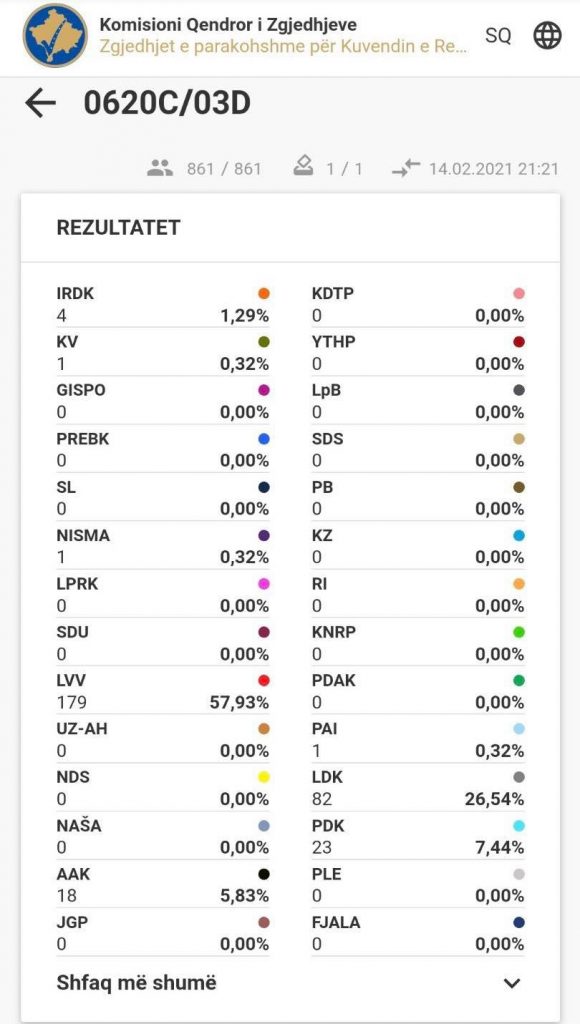
Task: Click the back arrow next to 0620C/03D
Action: click(40, 103)
